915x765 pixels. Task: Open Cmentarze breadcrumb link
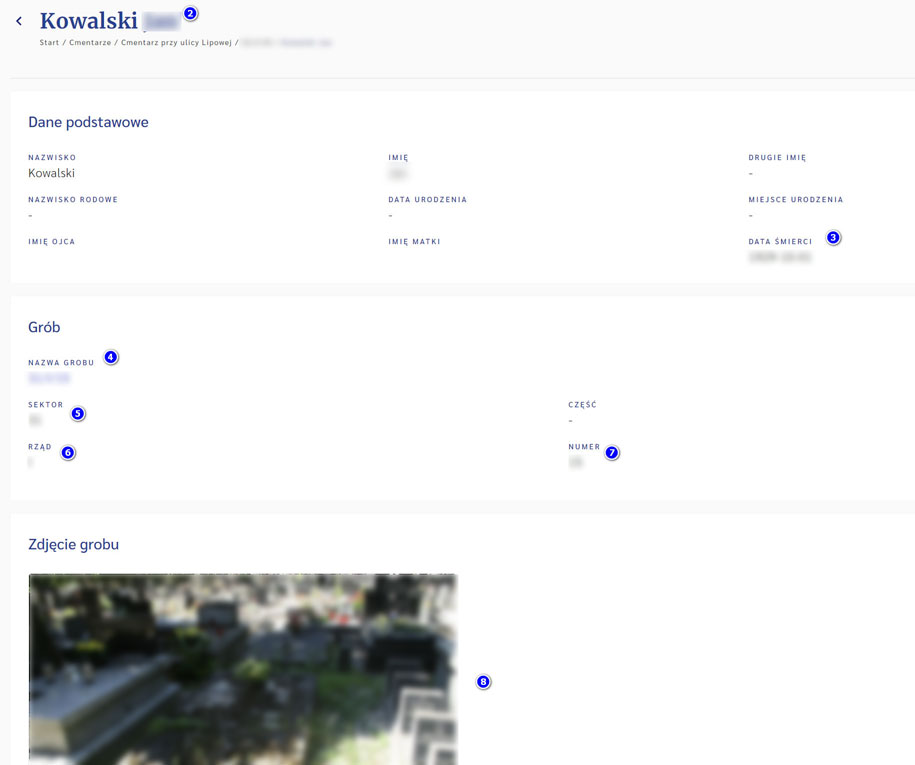(x=90, y=43)
